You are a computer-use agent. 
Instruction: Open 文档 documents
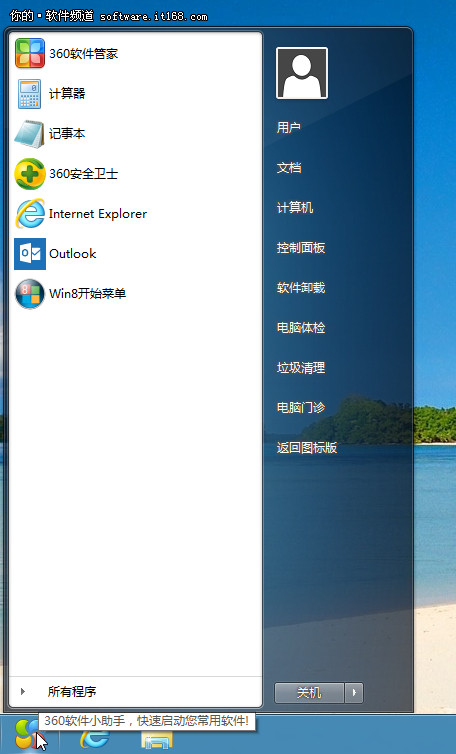click(289, 167)
